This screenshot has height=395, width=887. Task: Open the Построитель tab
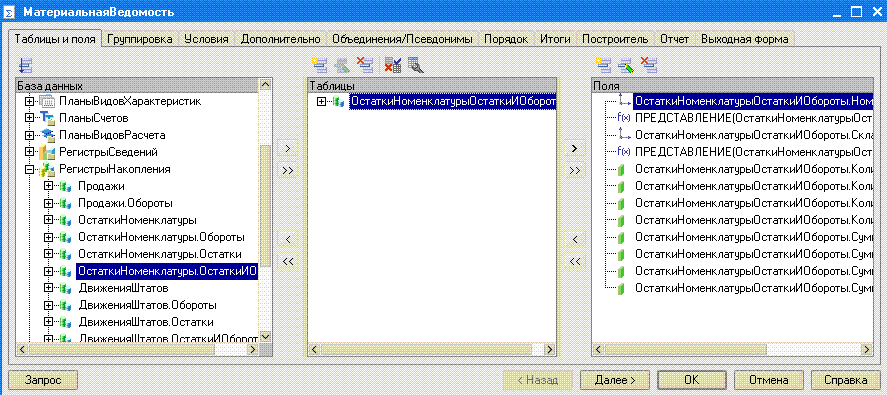pyautogui.click(x=615, y=39)
